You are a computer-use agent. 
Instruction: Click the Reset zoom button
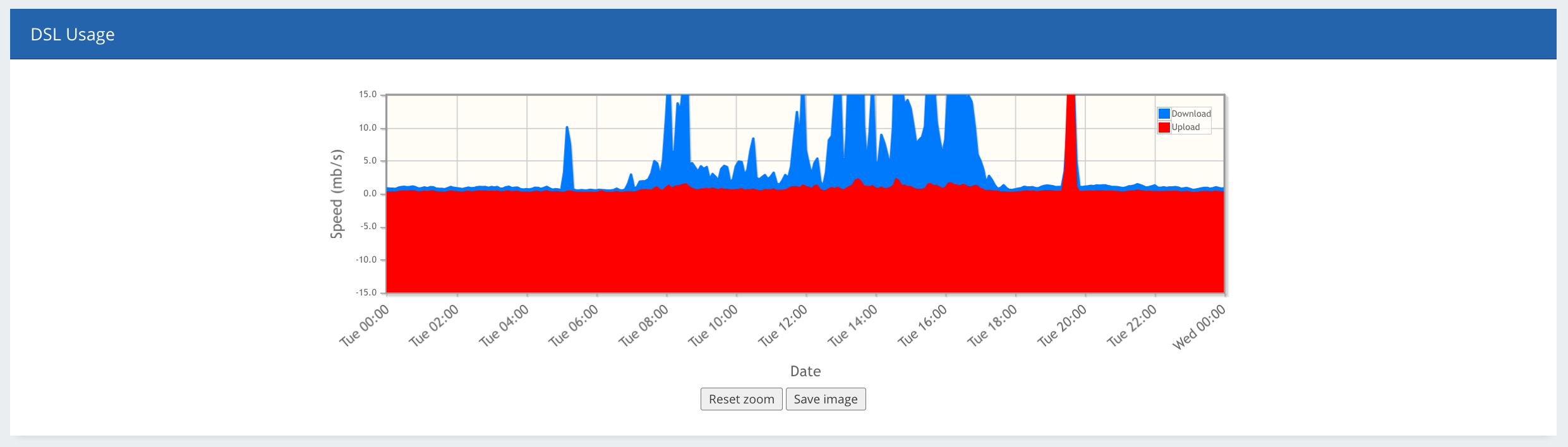coord(741,399)
